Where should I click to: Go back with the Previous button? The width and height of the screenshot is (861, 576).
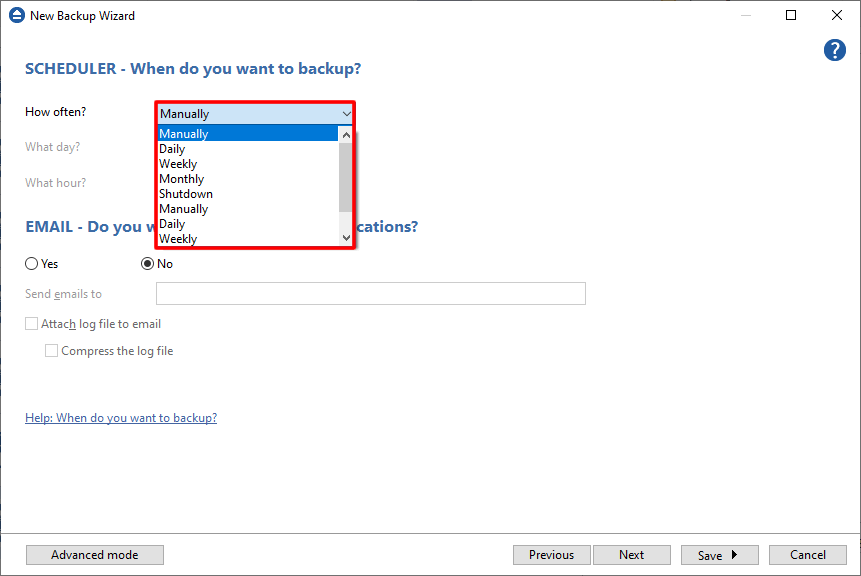click(551, 555)
